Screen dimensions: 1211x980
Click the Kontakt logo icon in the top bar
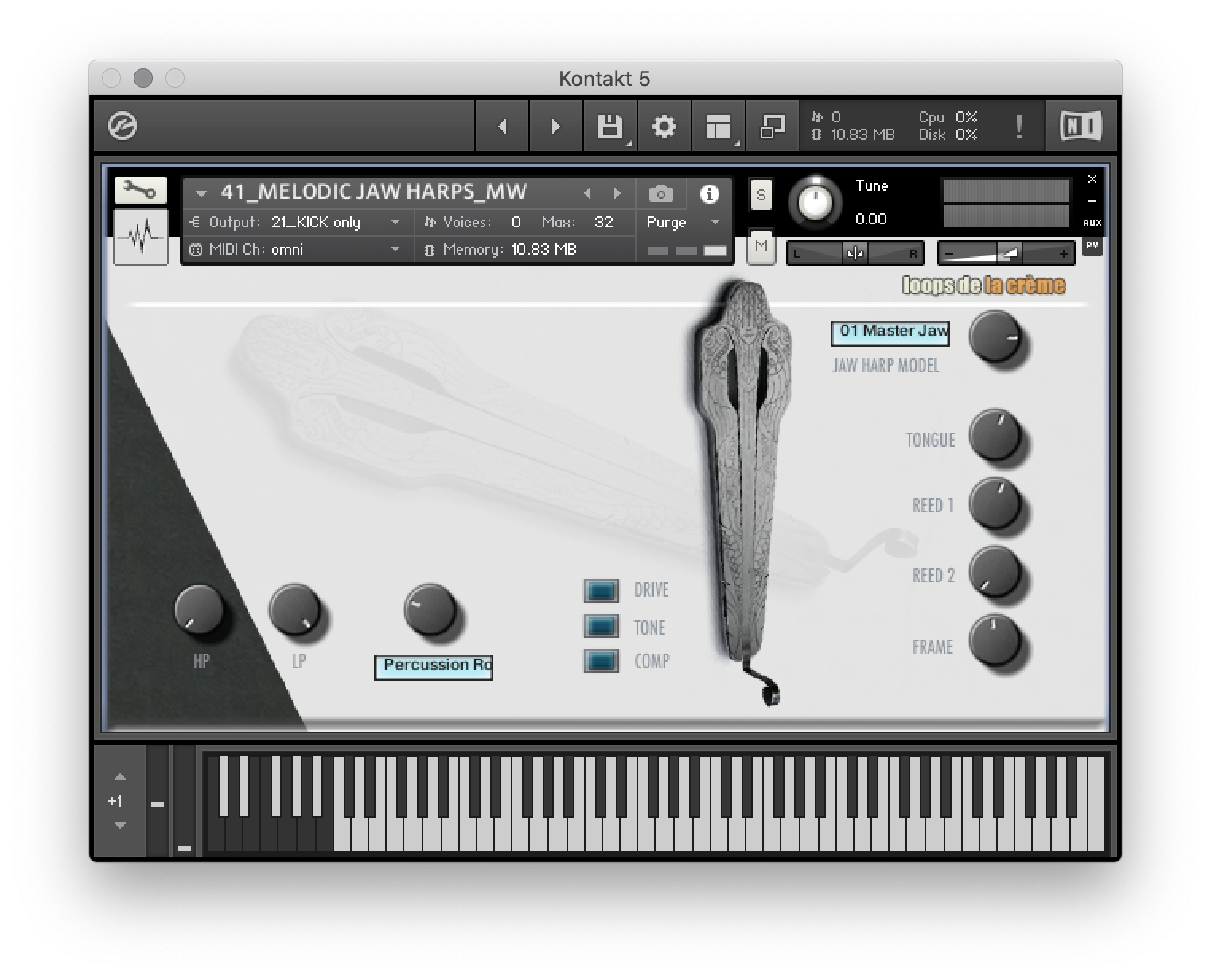[123, 126]
